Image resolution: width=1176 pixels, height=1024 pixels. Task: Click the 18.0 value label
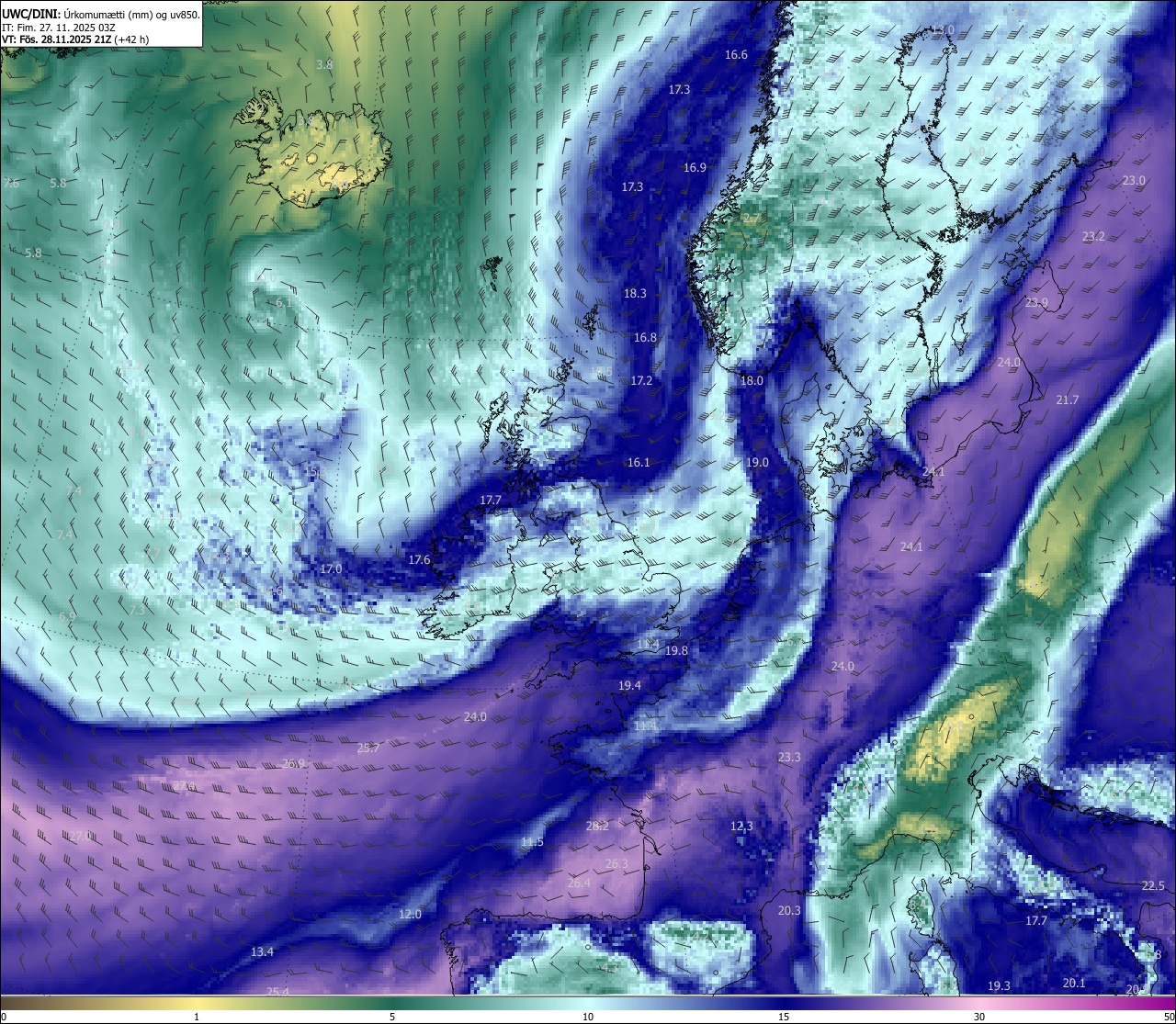[752, 381]
